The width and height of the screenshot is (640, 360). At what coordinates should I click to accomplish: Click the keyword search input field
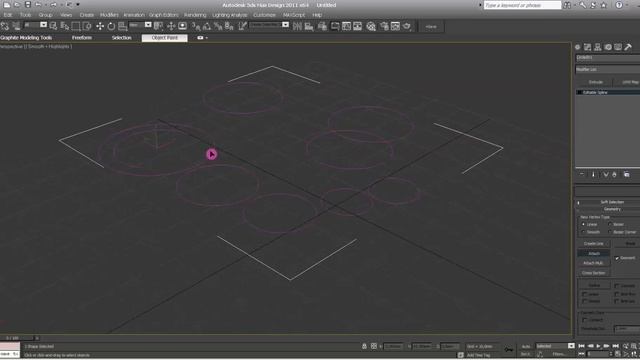(522, 5)
